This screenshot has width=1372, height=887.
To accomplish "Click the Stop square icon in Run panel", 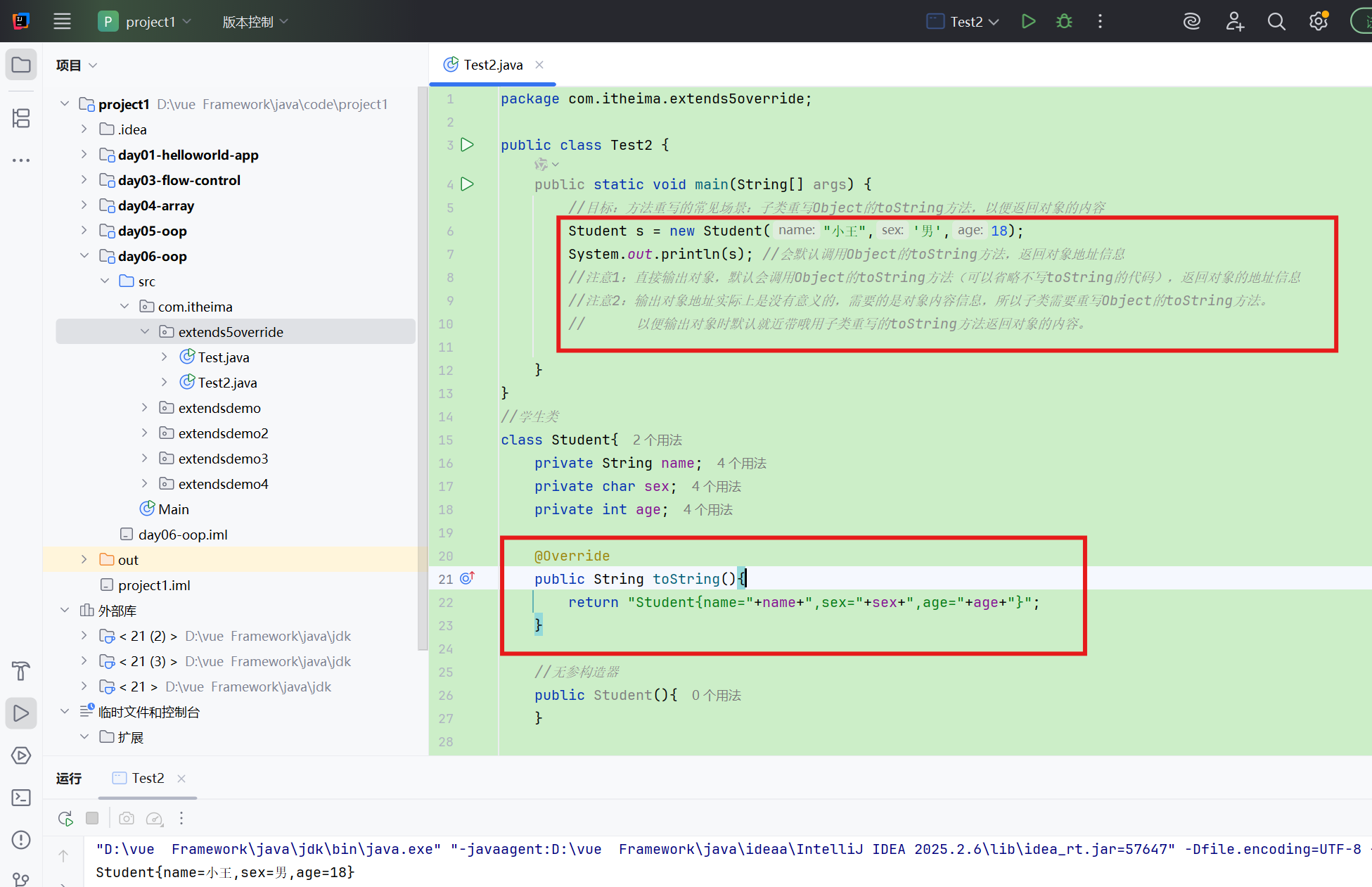I will tap(92, 818).
